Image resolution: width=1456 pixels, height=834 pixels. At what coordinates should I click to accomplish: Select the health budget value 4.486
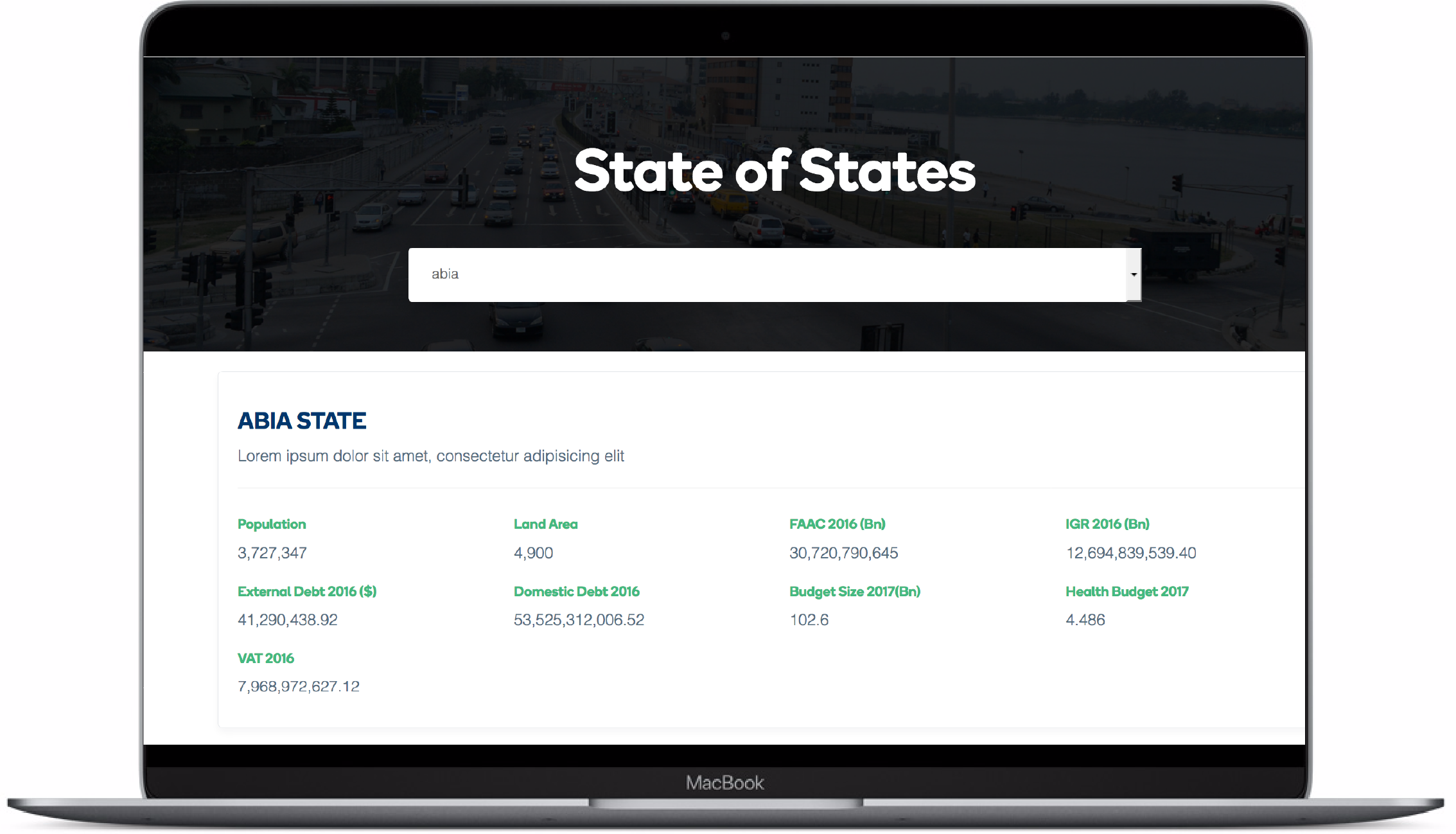[x=1085, y=619]
